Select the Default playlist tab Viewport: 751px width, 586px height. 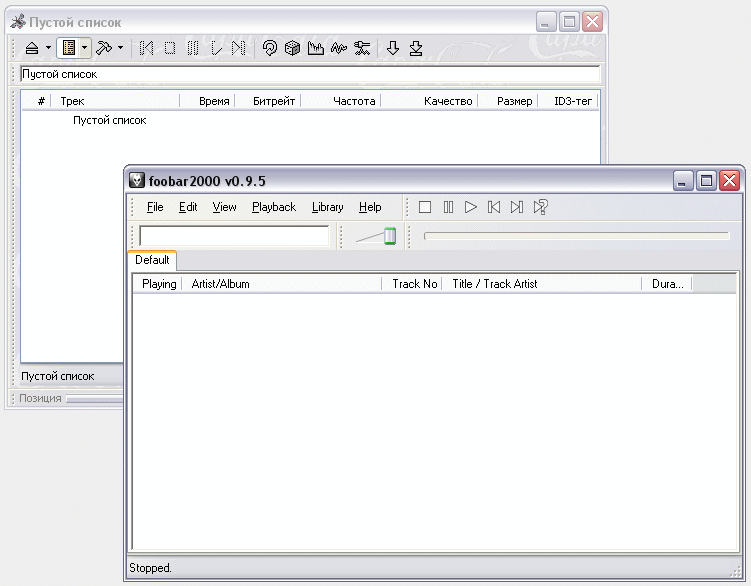click(x=152, y=260)
